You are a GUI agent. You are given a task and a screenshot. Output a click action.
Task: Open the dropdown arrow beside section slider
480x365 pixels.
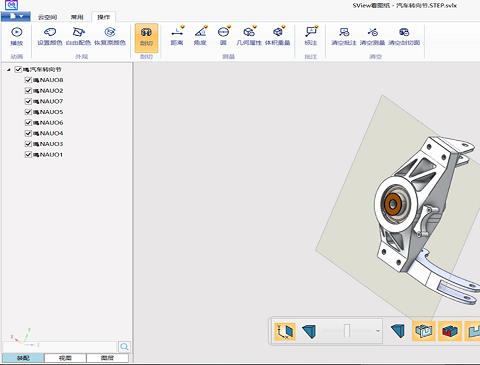(x=378, y=331)
